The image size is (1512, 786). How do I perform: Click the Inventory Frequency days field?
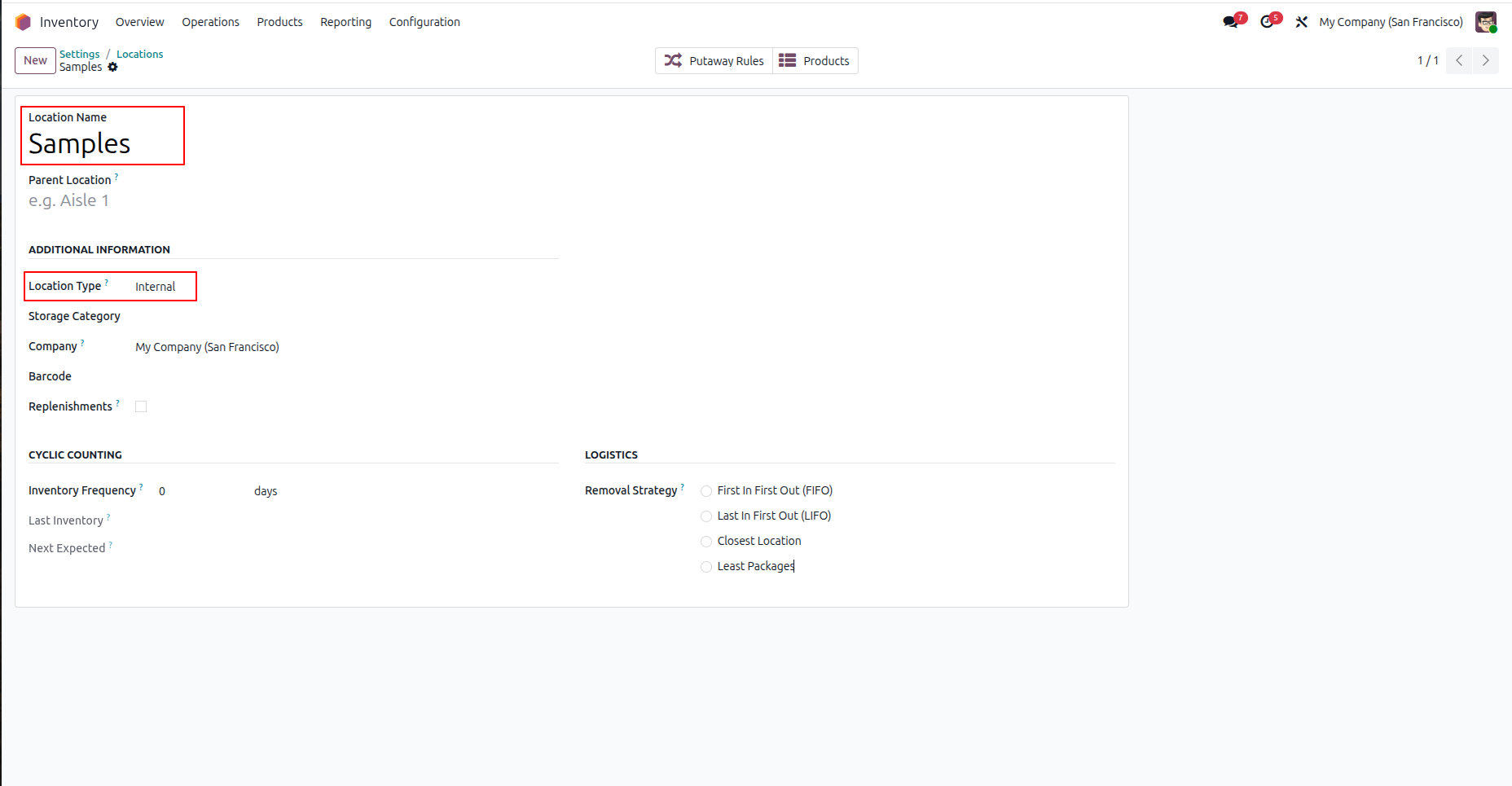204,491
